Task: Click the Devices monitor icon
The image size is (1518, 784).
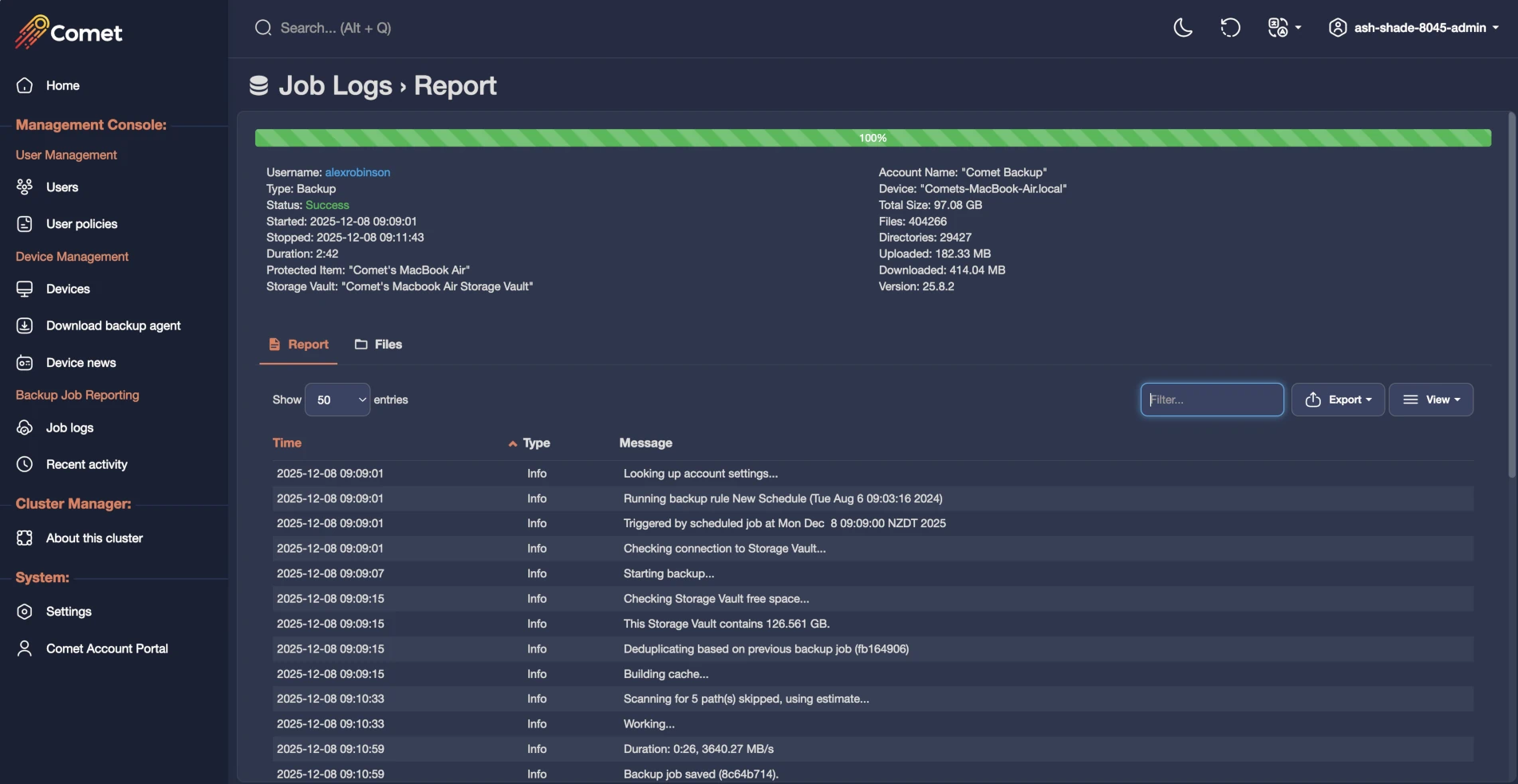Action: click(25, 289)
